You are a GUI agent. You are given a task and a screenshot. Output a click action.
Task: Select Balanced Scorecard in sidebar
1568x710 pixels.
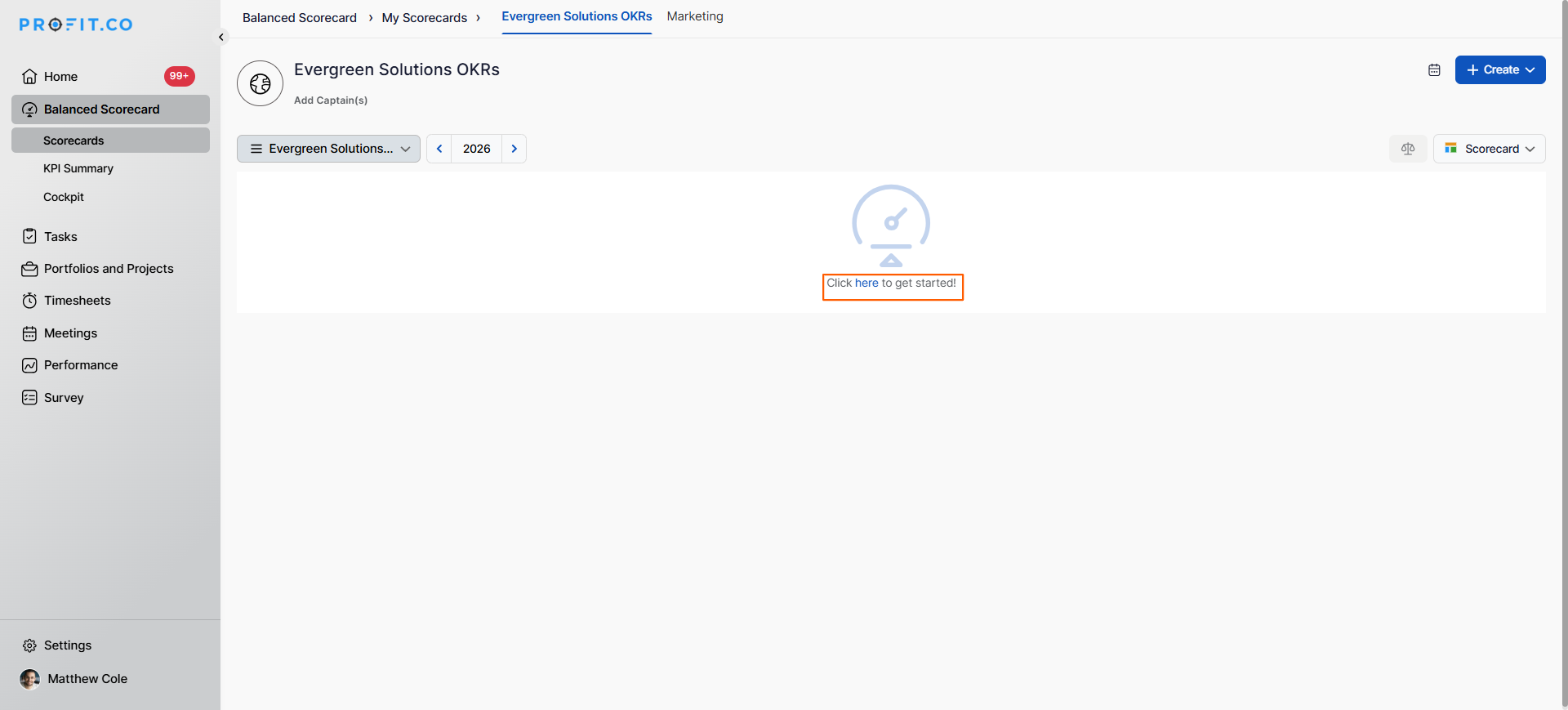click(110, 109)
